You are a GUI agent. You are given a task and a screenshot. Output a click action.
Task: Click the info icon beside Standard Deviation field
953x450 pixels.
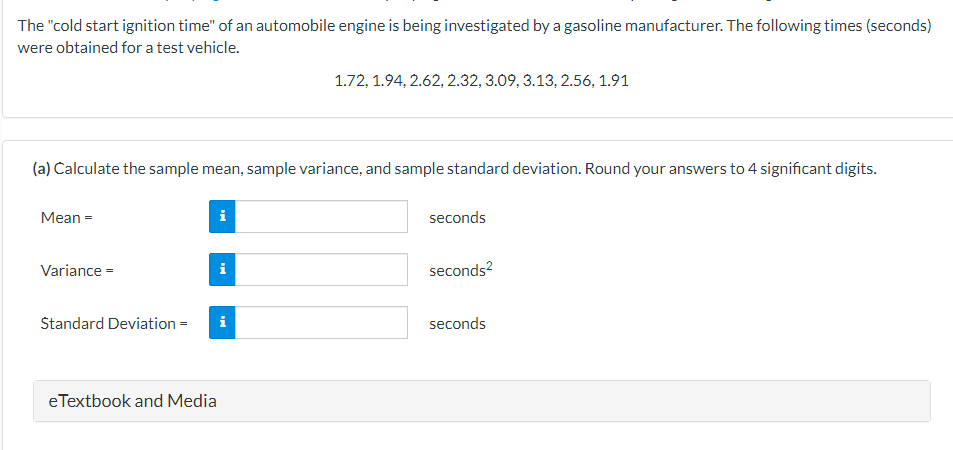click(222, 323)
